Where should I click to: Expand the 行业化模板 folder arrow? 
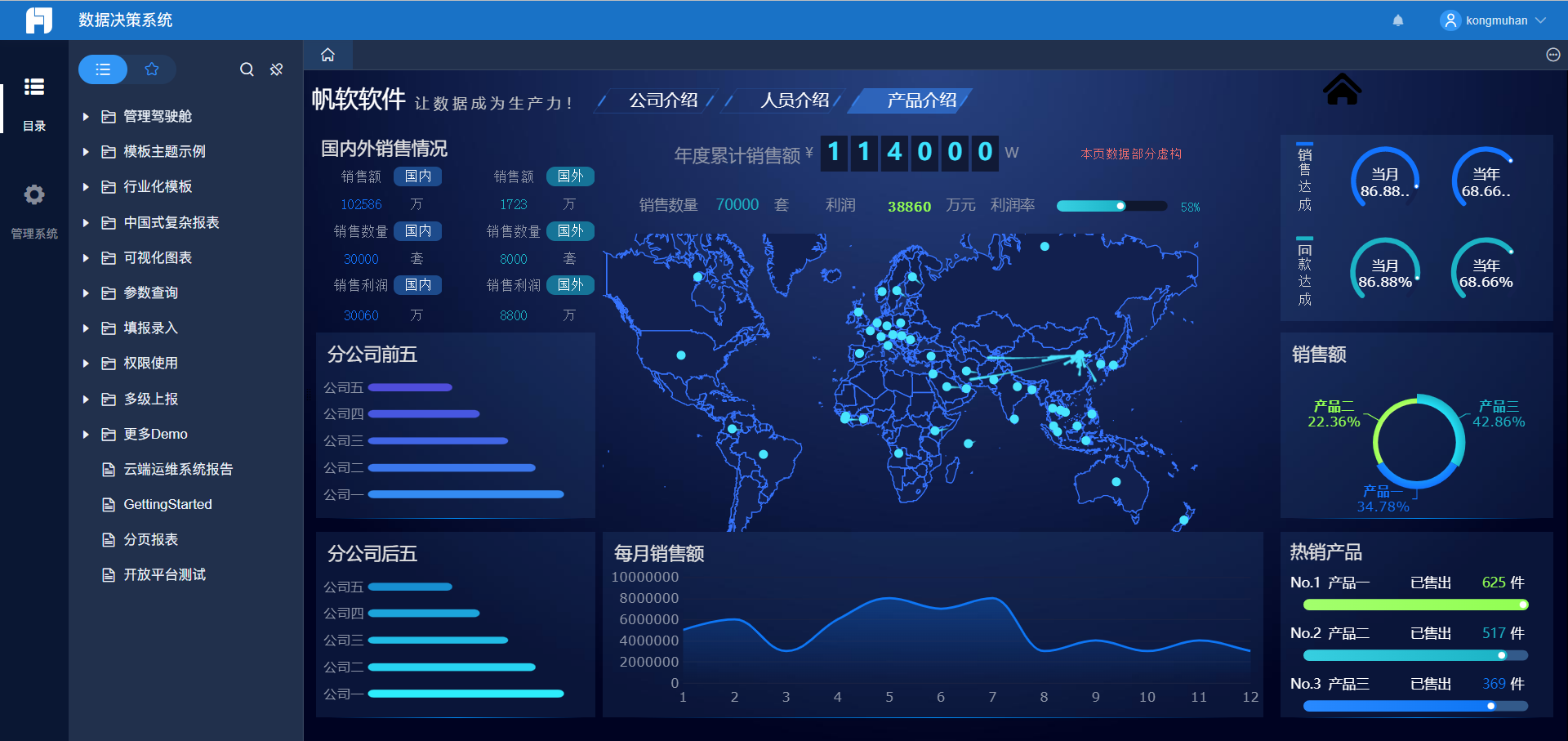(86, 187)
